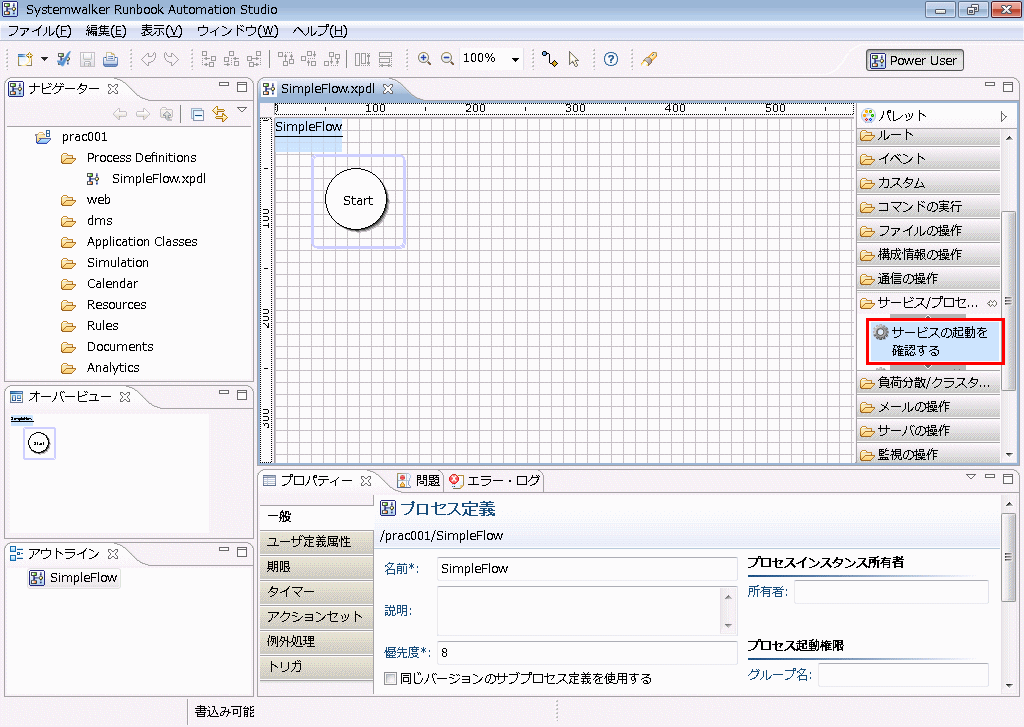Click the 説明 description text area
The width and height of the screenshot is (1024, 727).
[x=580, y=611]
